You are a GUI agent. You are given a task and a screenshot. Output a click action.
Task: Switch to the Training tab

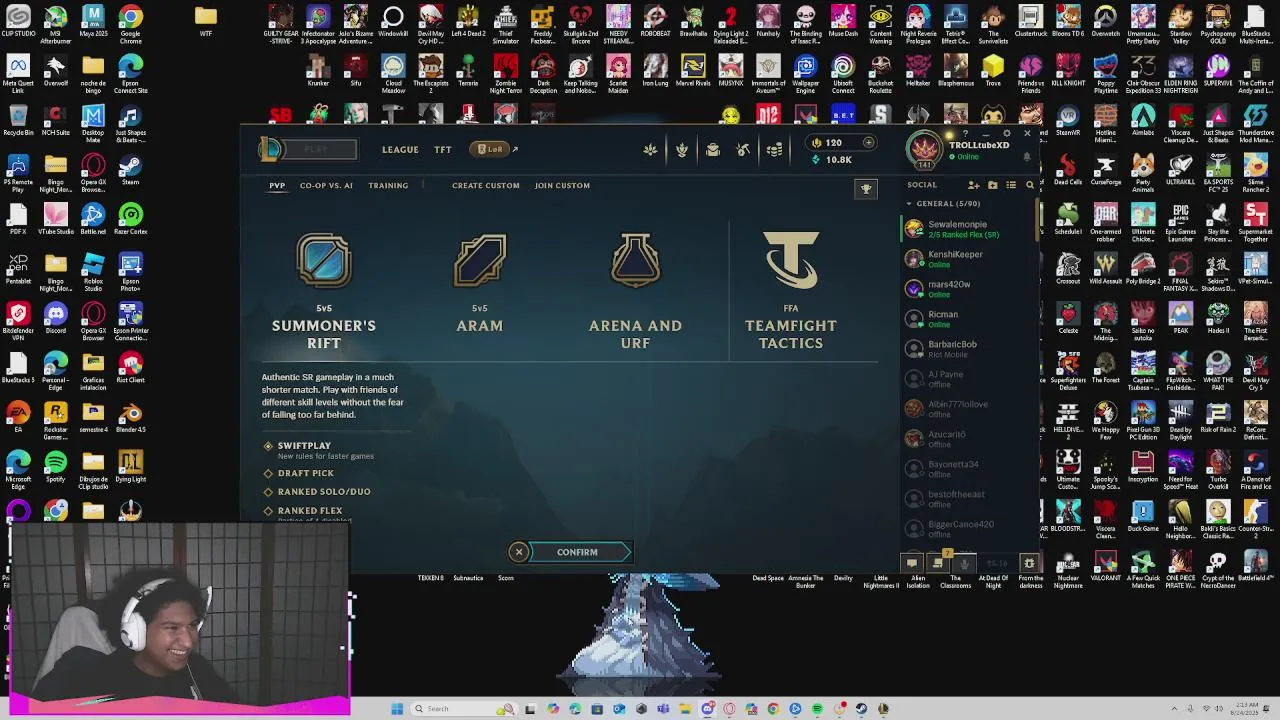(388, 185)
